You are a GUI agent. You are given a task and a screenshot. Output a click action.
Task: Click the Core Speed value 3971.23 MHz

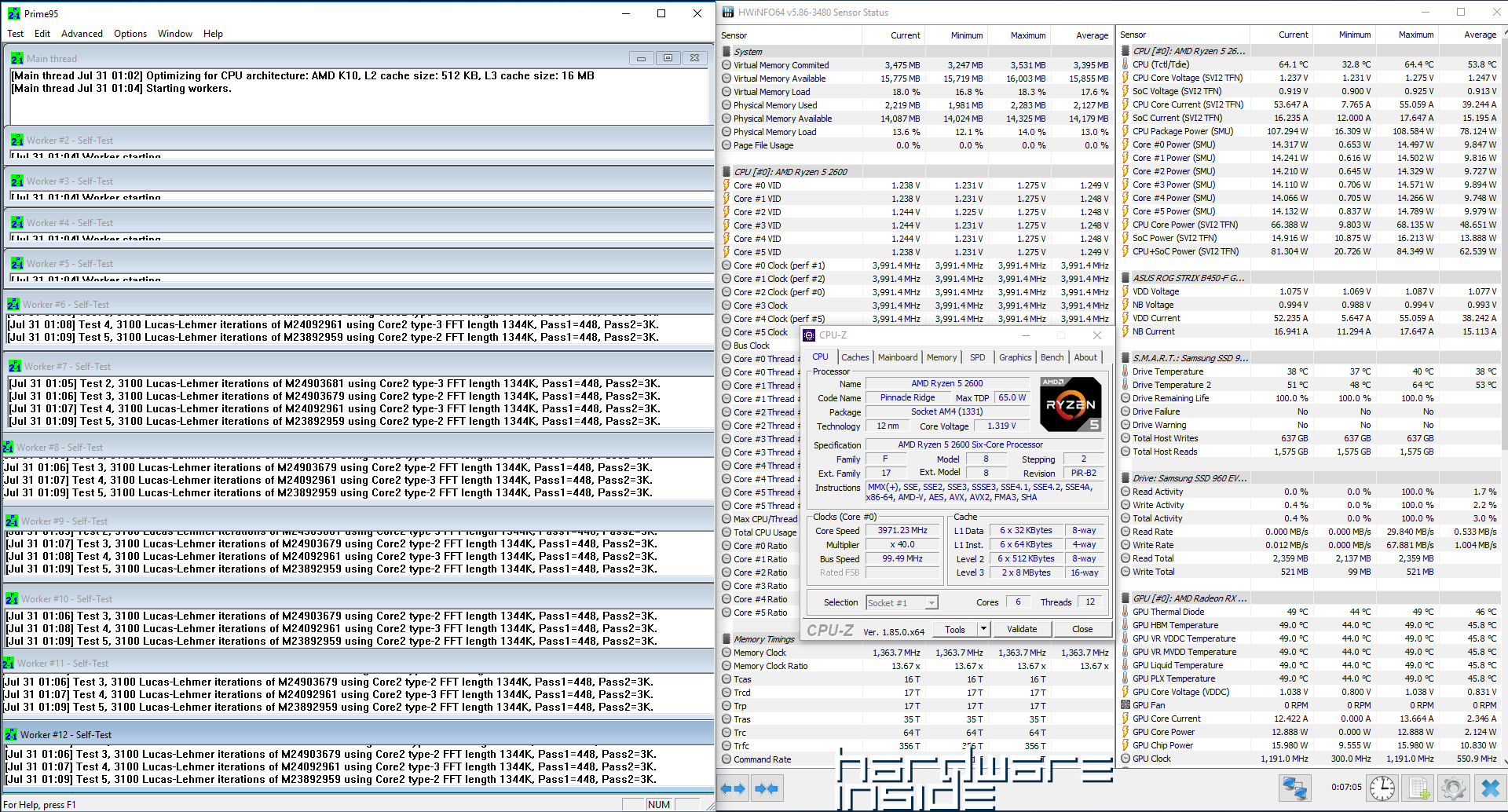click(902, 531)
